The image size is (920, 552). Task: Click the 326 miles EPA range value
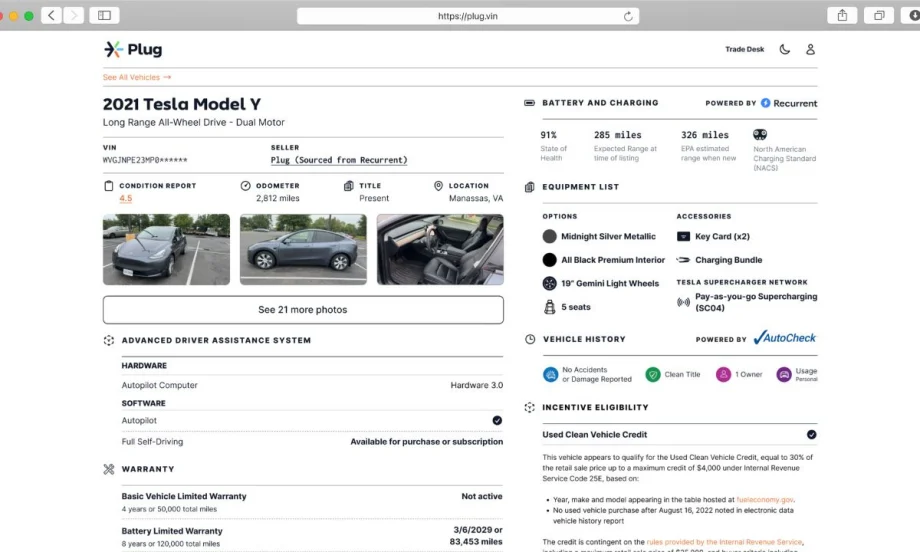(x=705, y=135)
